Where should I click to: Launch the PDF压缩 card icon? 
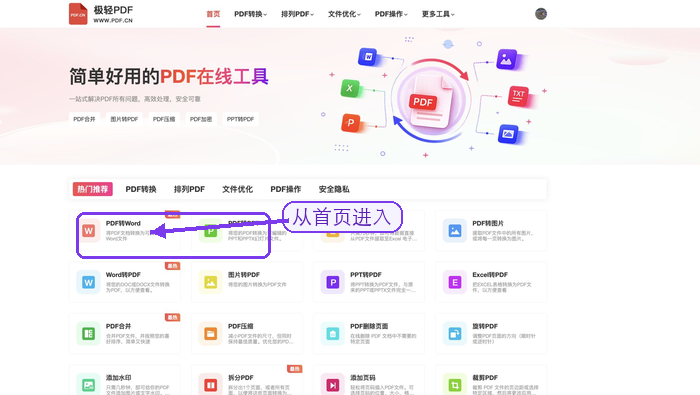click(x=210, y=333)
